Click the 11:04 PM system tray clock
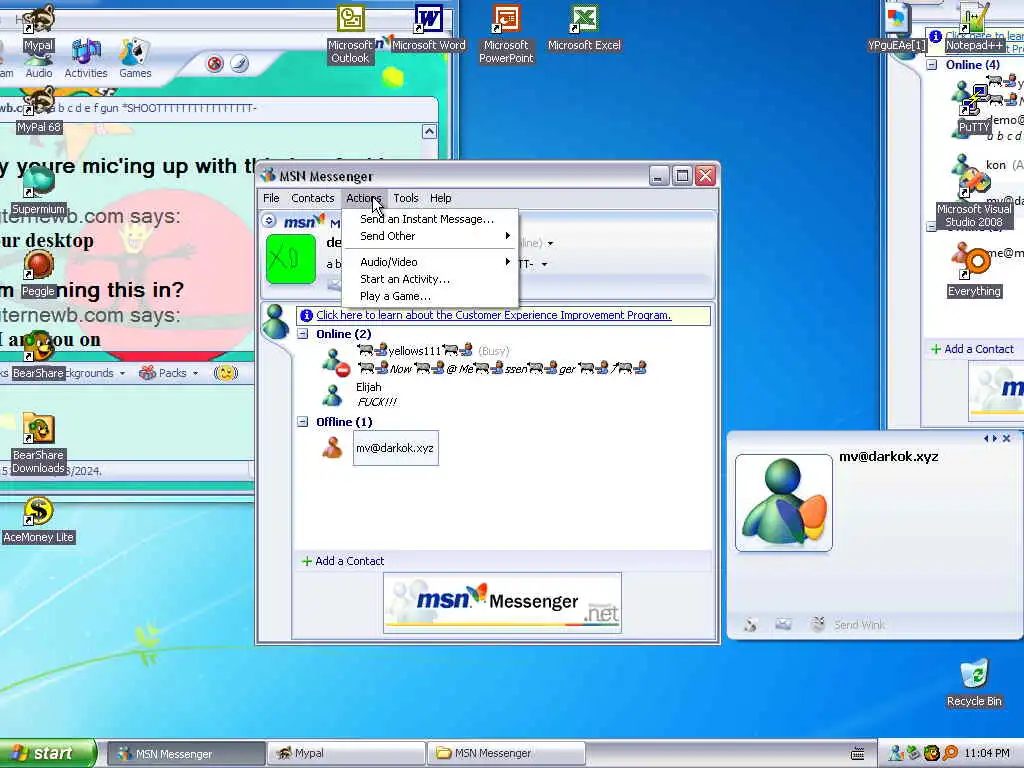The width and height of the screenshot is (1024, 768). [986, 753]
